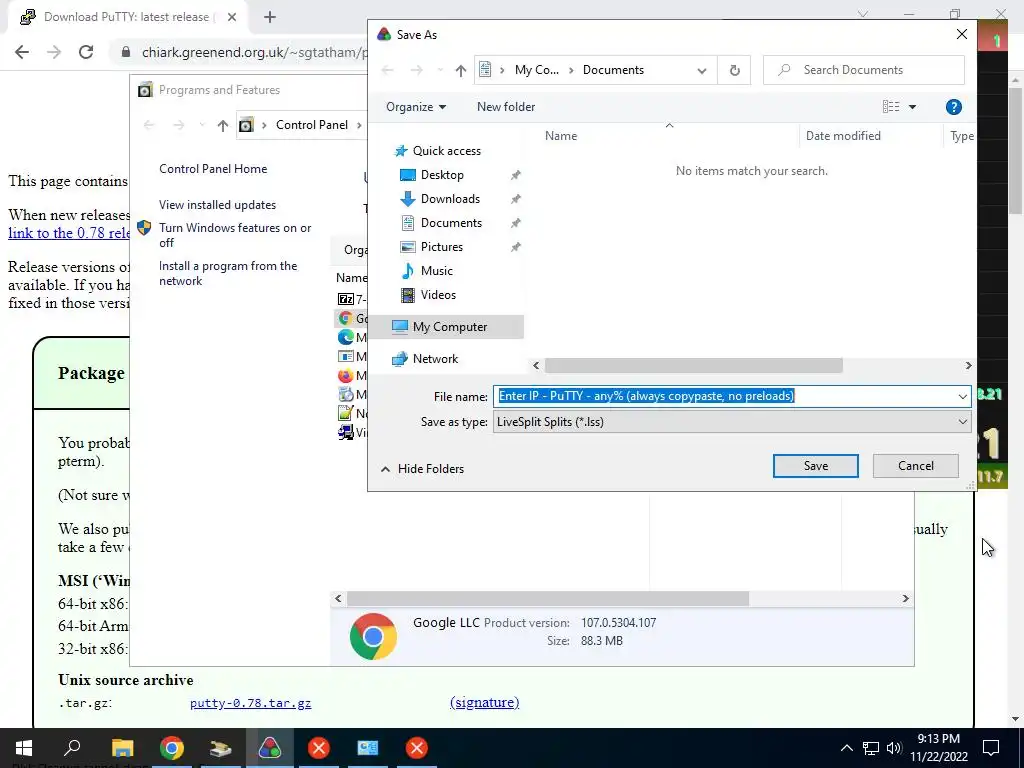Show hidden system tray icons
Screen dimensions: 1024x768
pos(846,748)
